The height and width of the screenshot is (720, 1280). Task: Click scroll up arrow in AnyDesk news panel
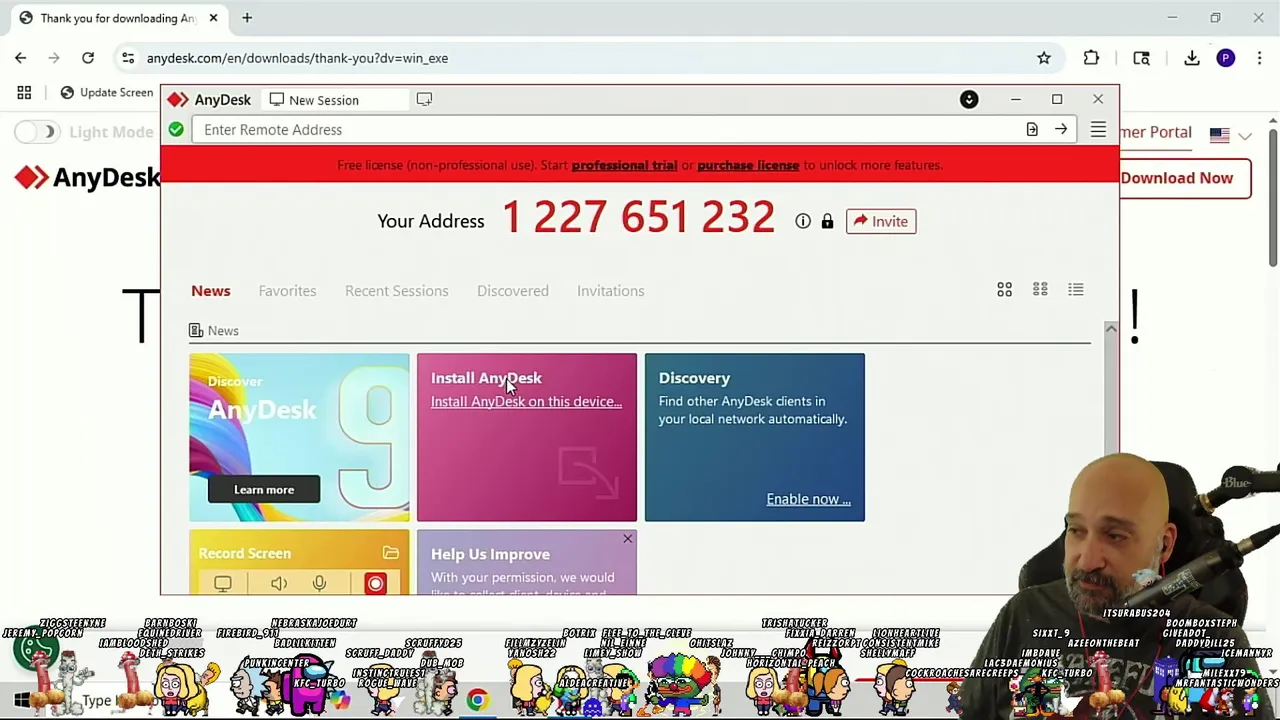(1110, 328)
